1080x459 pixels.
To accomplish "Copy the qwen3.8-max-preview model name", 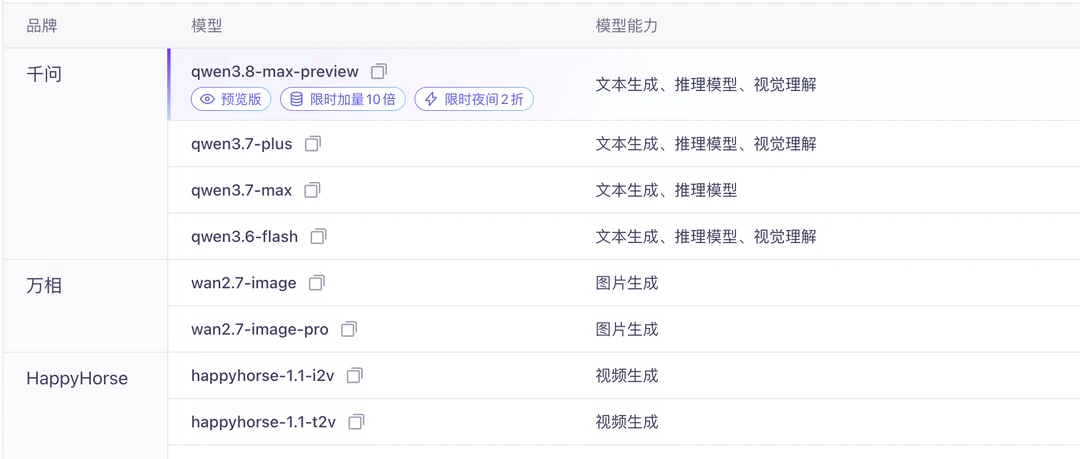I will (379, 71).
